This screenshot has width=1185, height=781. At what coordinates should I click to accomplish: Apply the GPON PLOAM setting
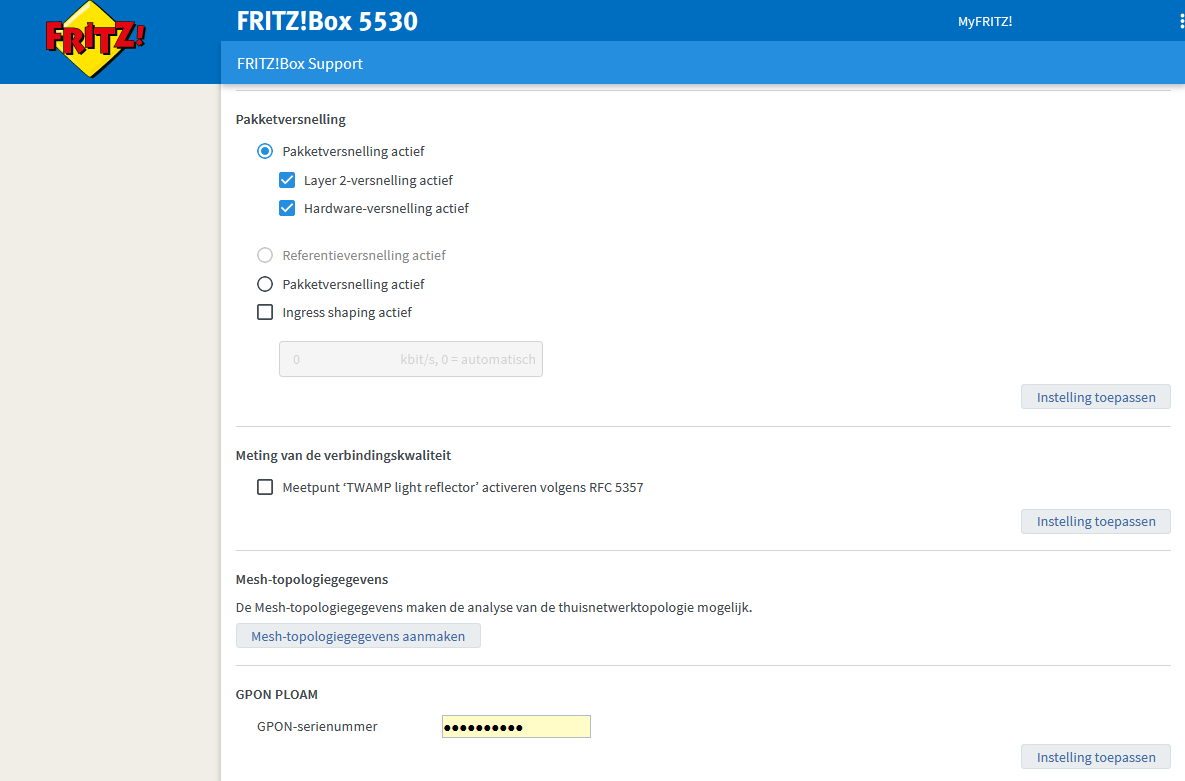1095,757
